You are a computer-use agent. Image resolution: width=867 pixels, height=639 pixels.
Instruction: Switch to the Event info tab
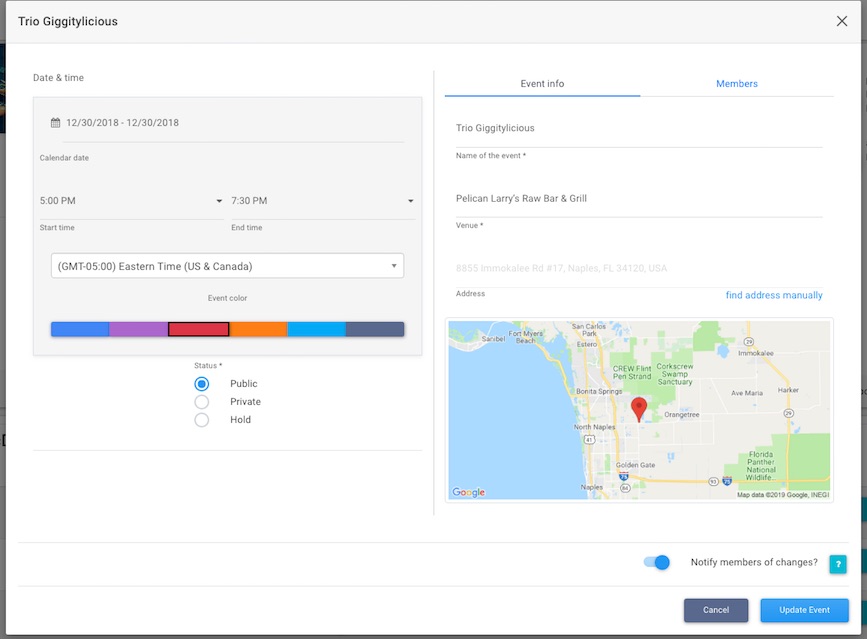click(x=542, y=84)
